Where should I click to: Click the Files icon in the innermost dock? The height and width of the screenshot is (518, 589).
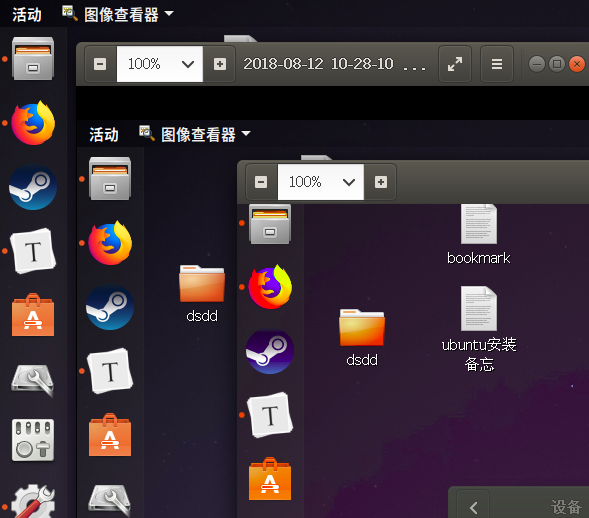point(270,223)
